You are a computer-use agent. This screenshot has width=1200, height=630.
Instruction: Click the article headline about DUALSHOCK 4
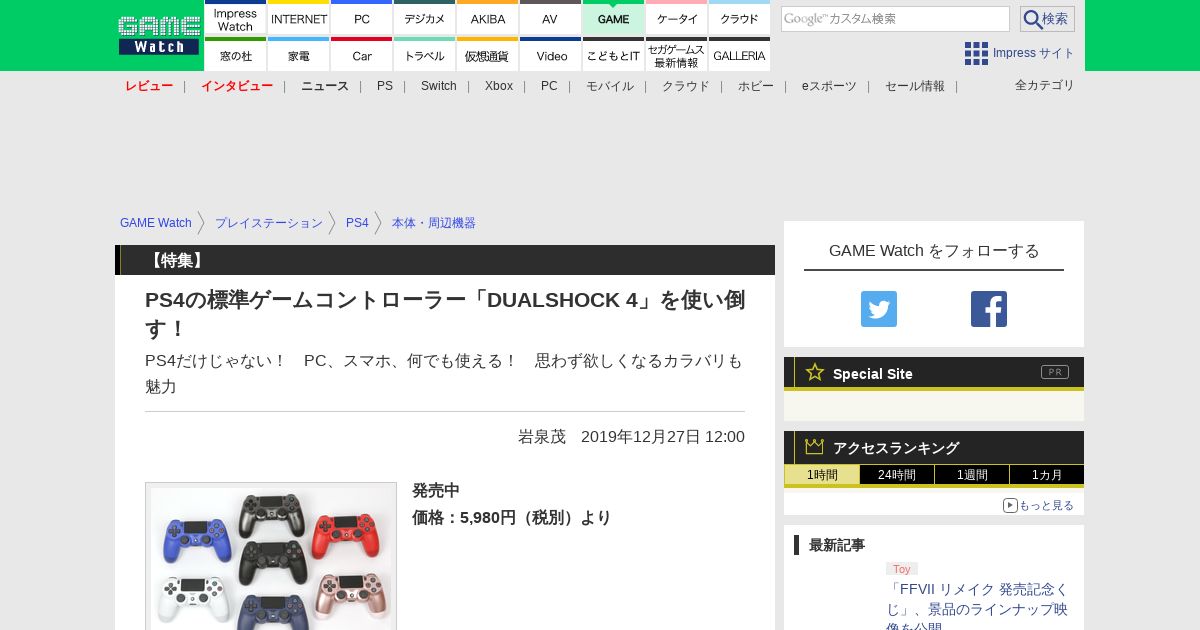(445, 314)
